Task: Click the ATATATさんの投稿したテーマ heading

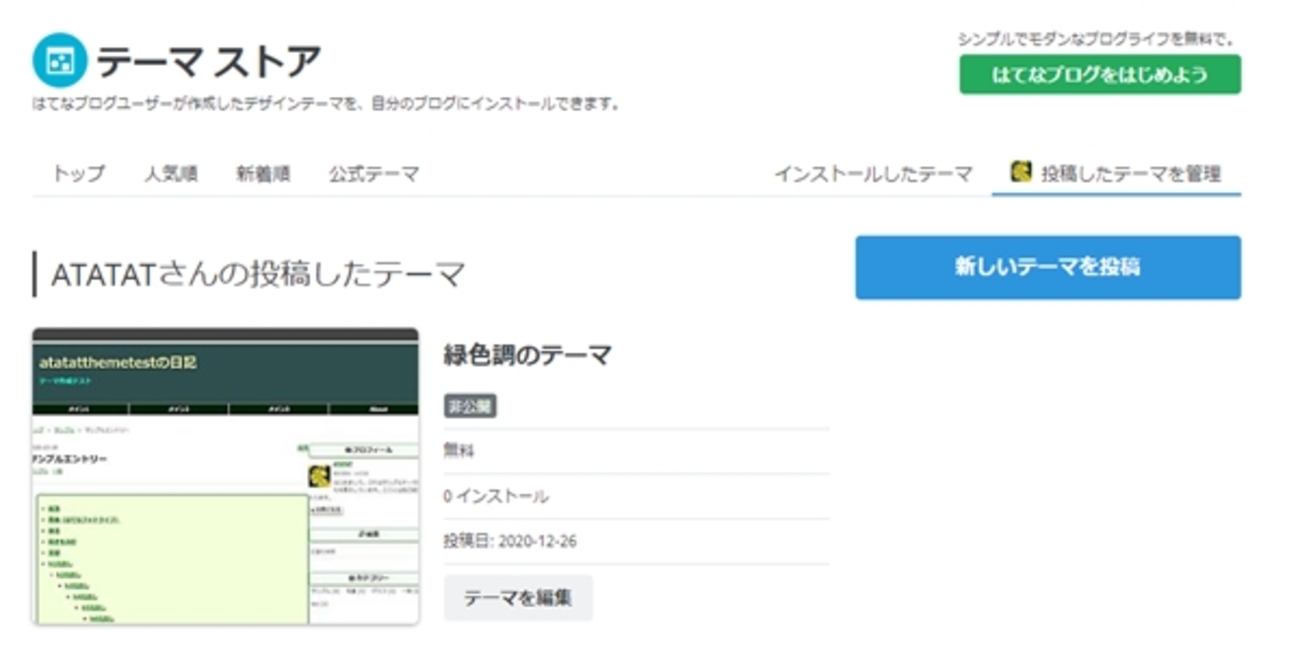Action: click(x=258, y=274)
